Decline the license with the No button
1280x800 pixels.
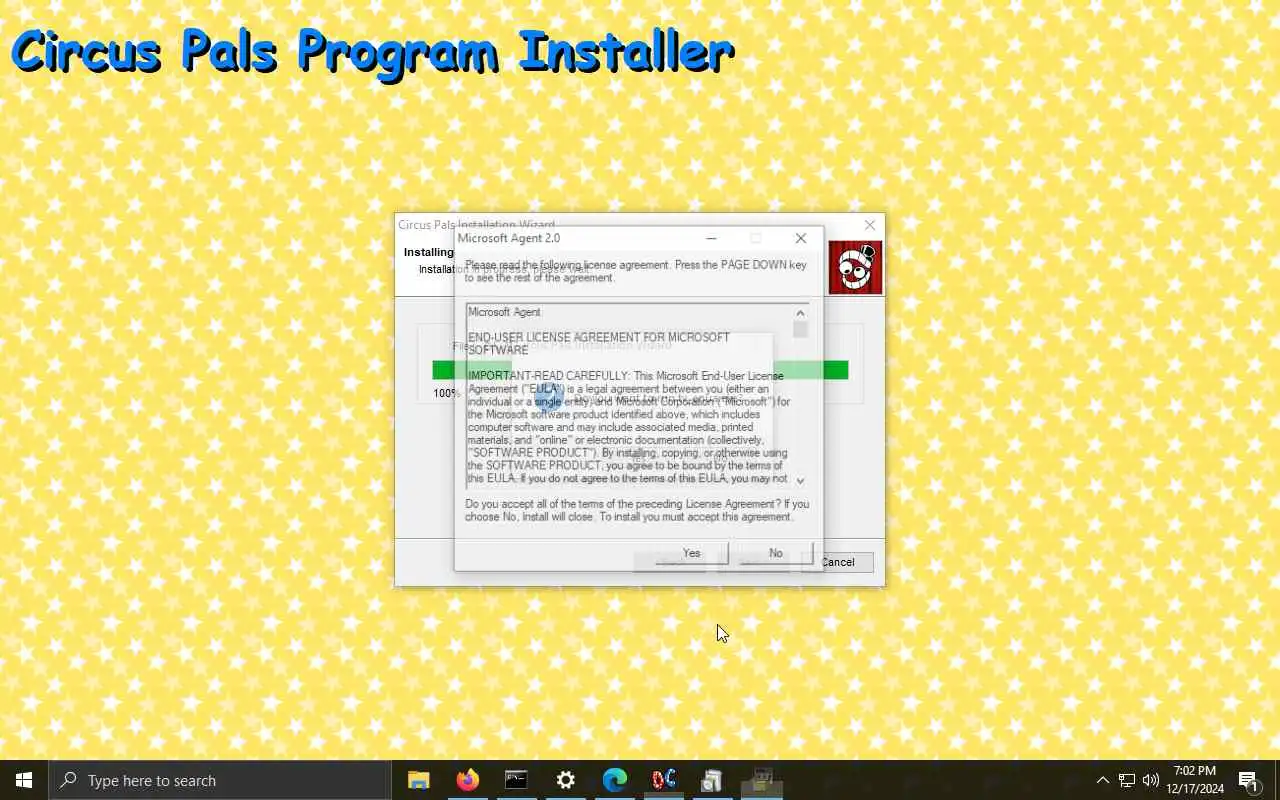point(775,553)
